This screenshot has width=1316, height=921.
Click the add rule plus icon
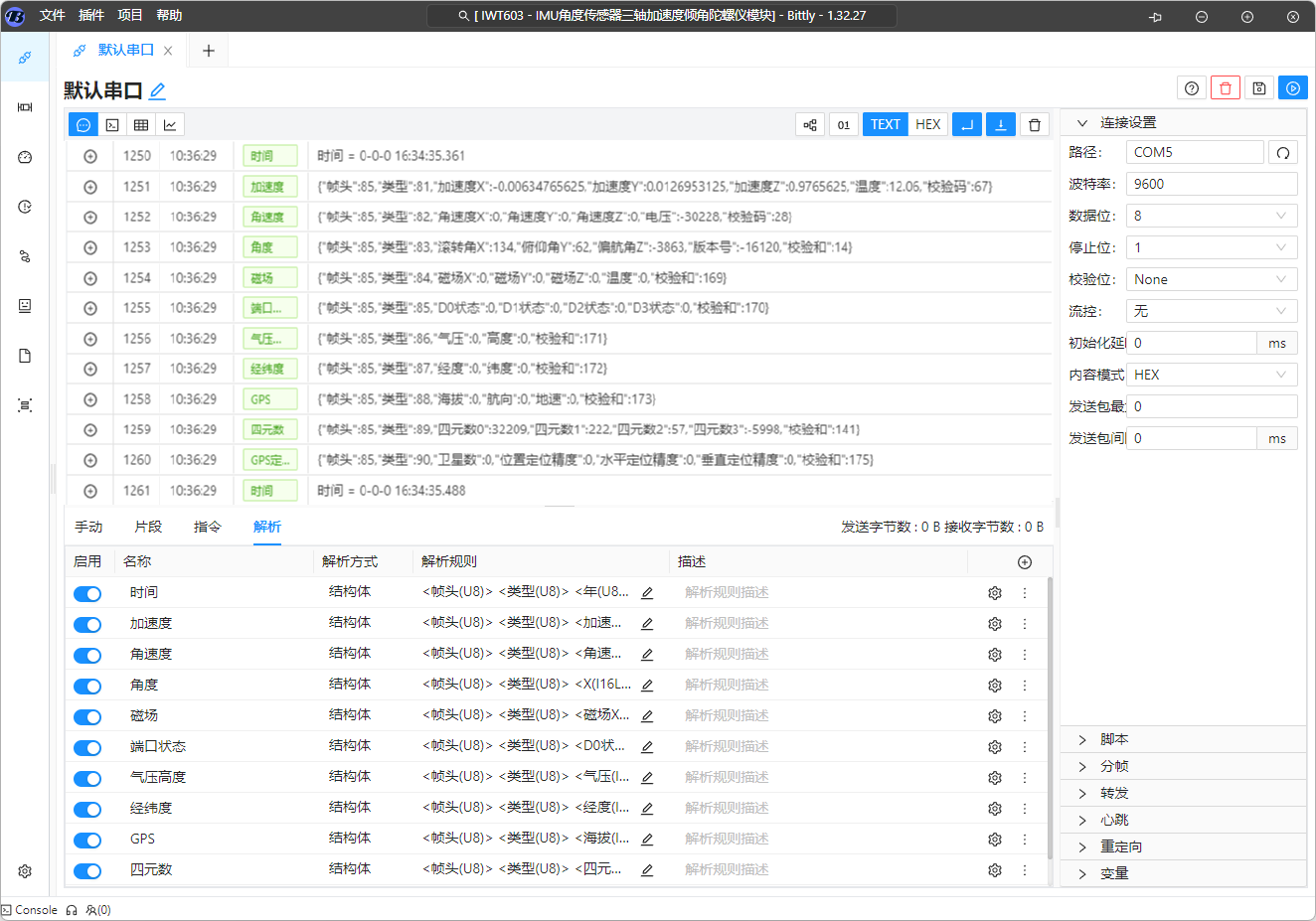click(1025, 562)
